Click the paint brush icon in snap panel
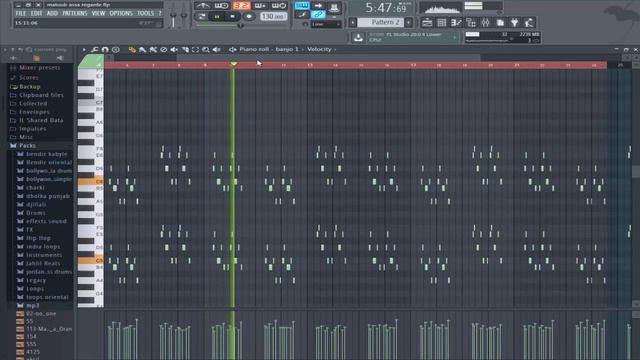The height and width of the screenshot is (360, 640). point(302,15)
